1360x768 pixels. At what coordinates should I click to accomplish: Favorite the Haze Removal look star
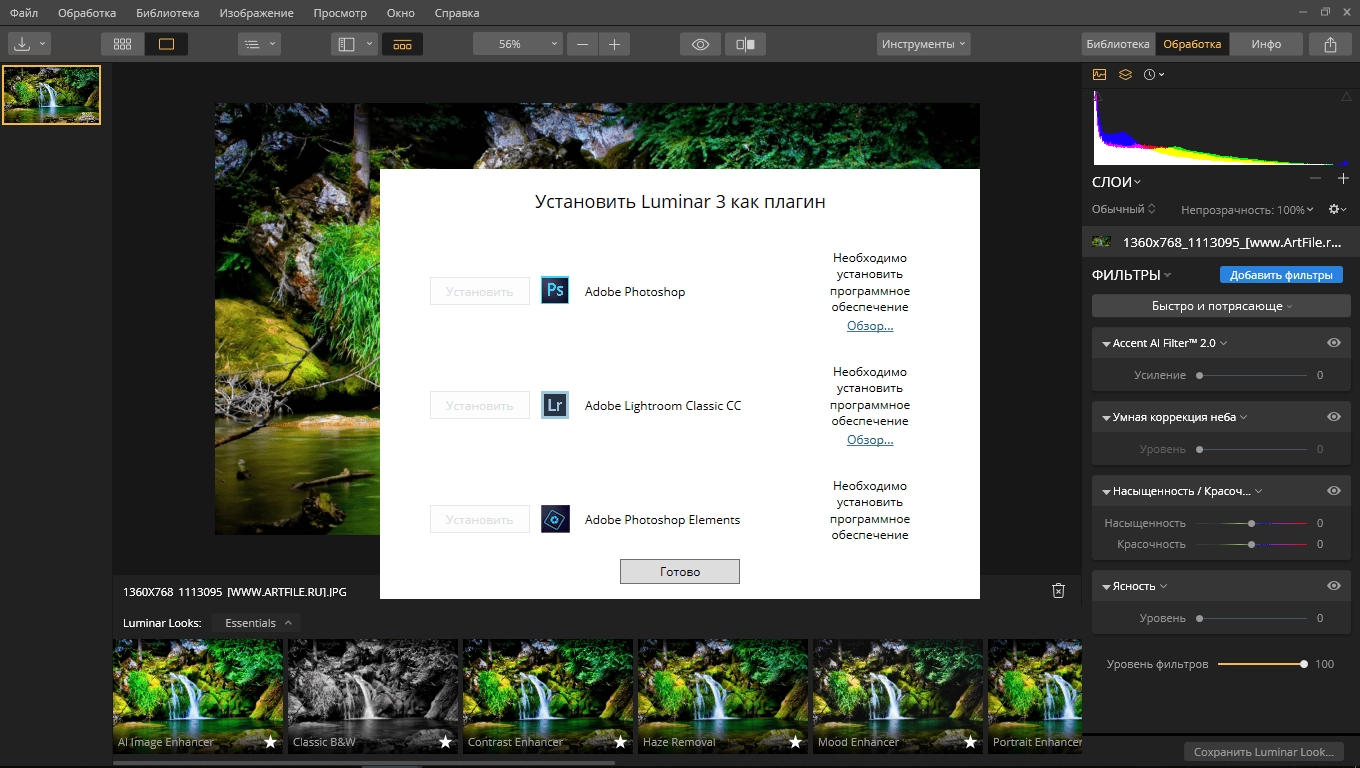coord(796,742)
